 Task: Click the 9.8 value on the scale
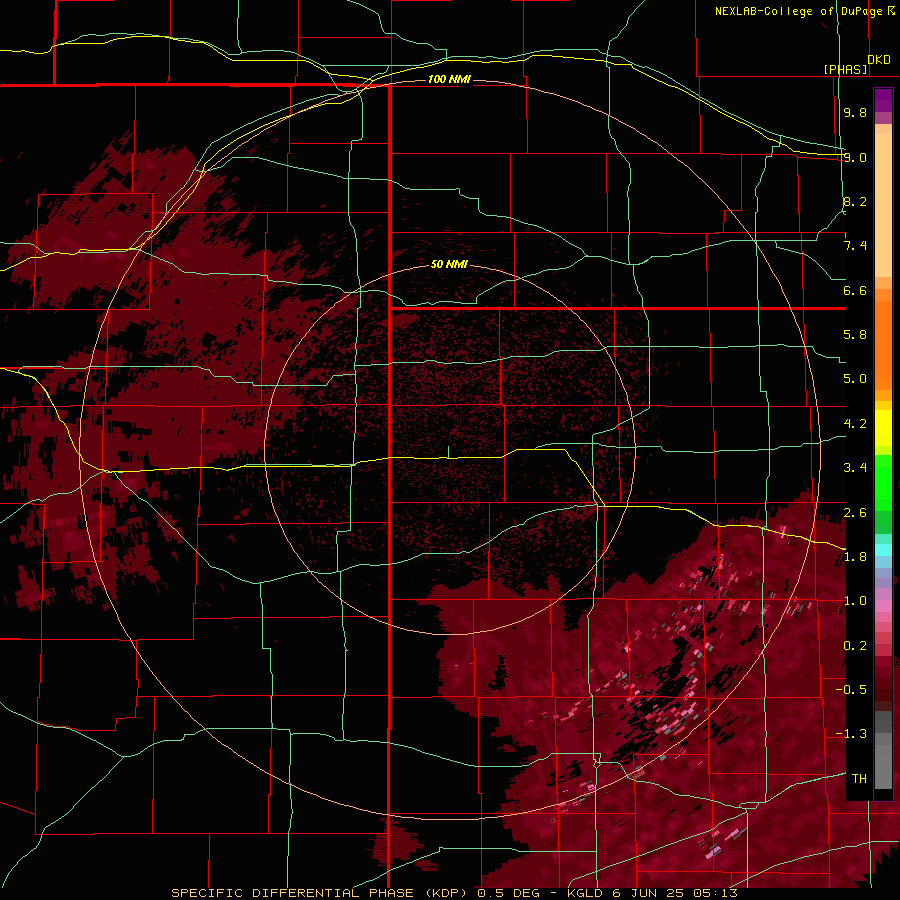point(855,112)
